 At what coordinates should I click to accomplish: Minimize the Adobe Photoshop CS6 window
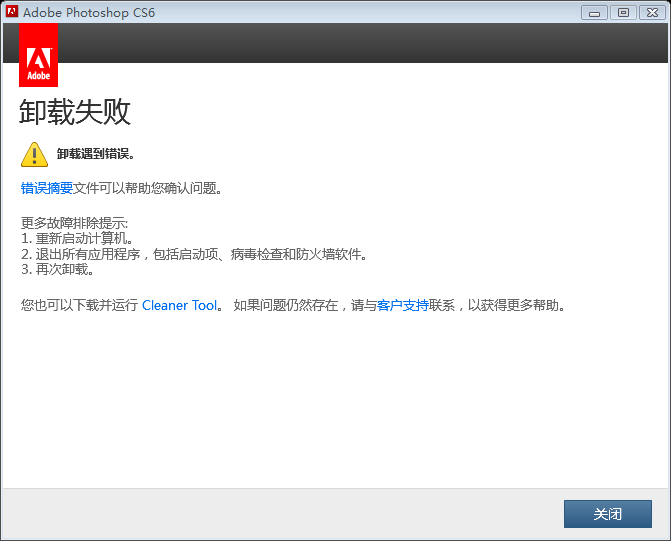pos(594,13)
